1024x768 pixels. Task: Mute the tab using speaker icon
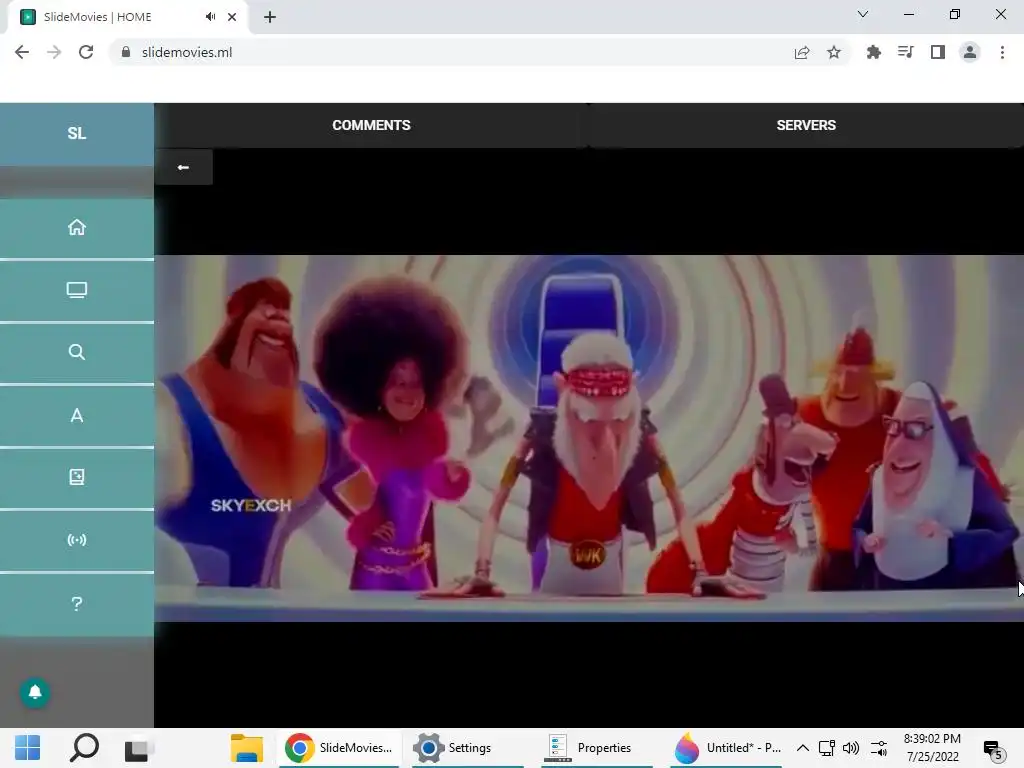click(210, 17)
